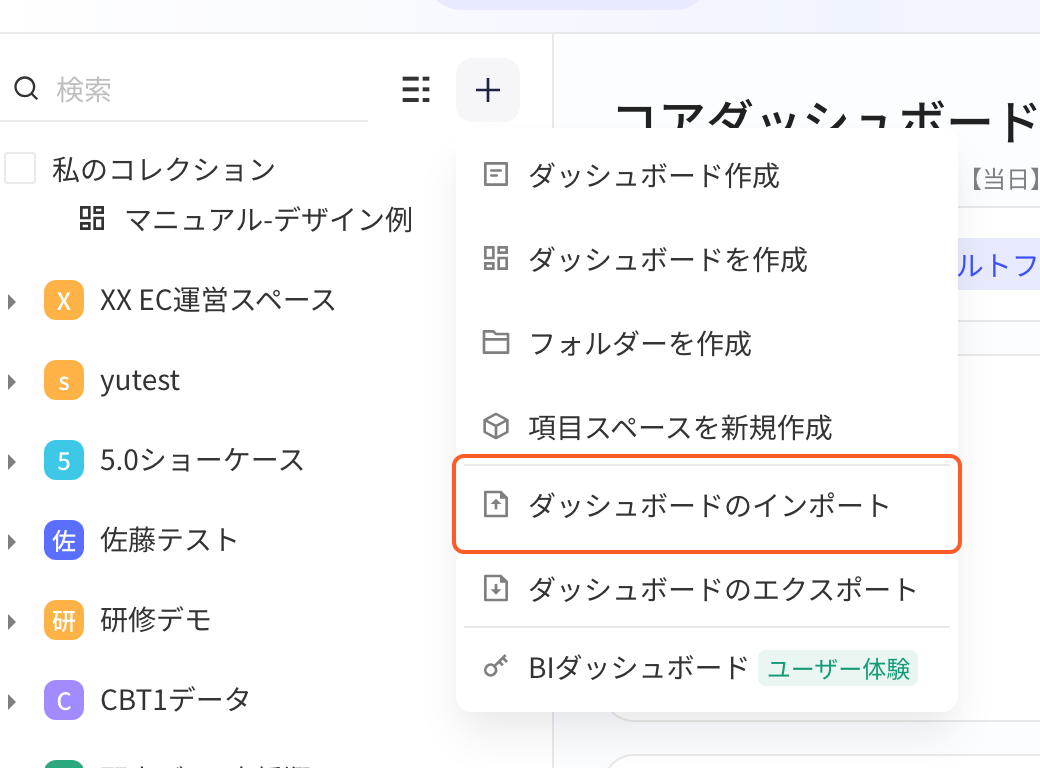1040x768 pixels.
Task: Select XX EC運営スペース space
Action: point(218,300)
